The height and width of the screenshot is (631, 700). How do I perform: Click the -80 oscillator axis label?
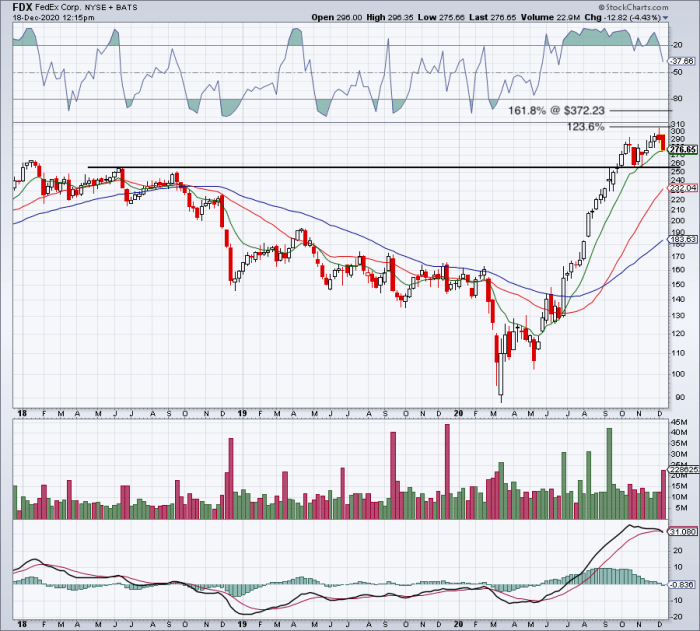coord(677,99)
